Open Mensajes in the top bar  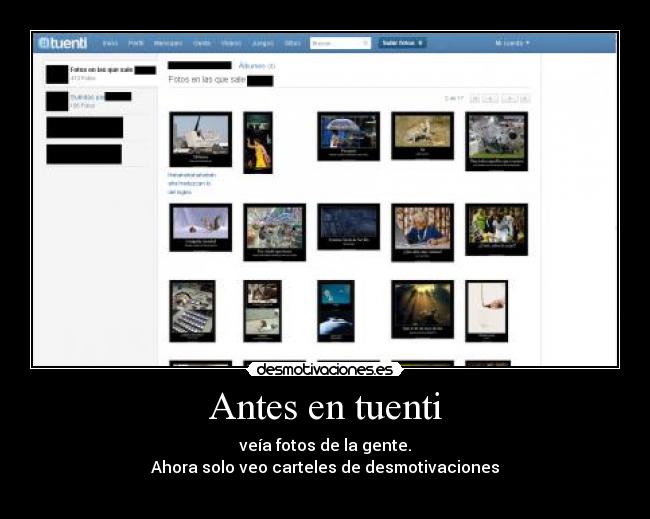[168, 43]
